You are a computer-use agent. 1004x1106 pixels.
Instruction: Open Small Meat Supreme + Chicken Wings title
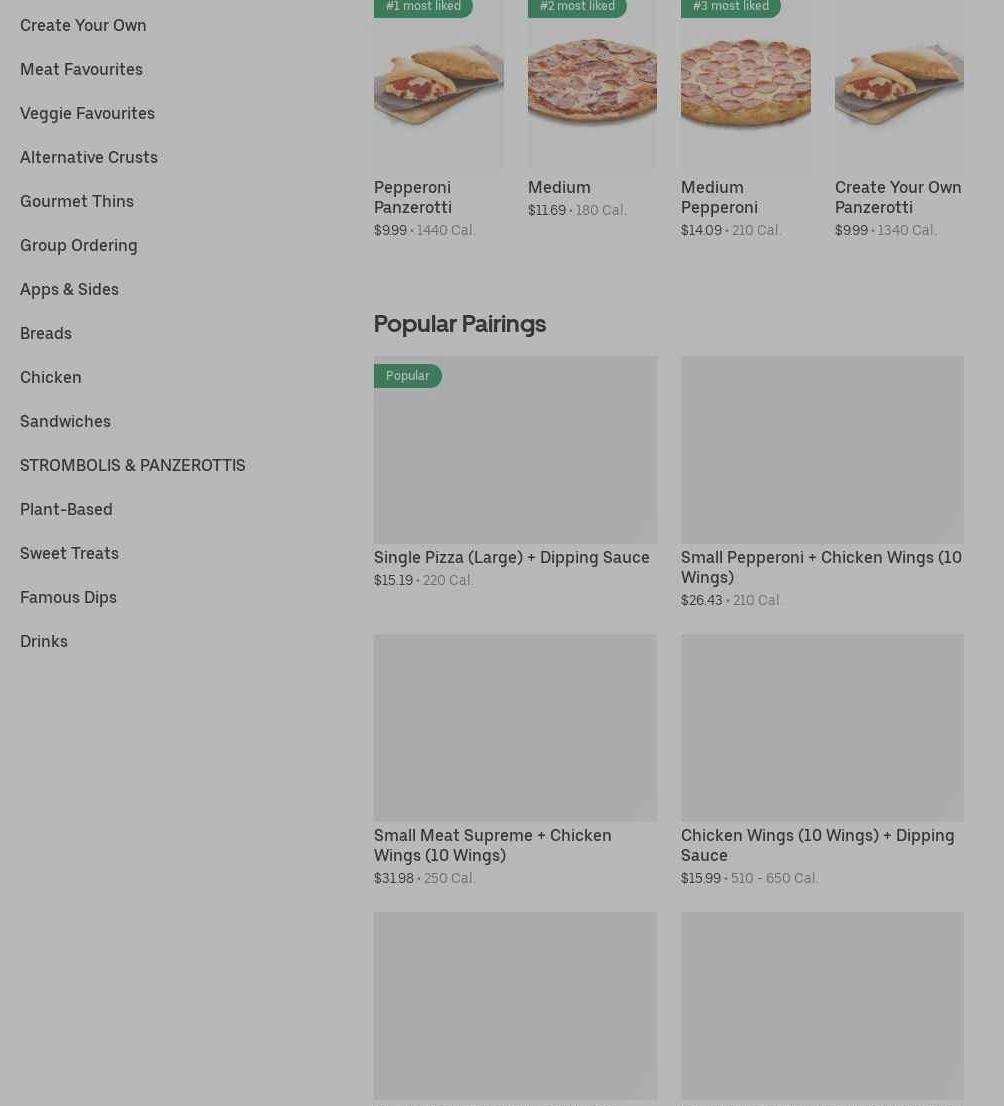tap(492, 845)
